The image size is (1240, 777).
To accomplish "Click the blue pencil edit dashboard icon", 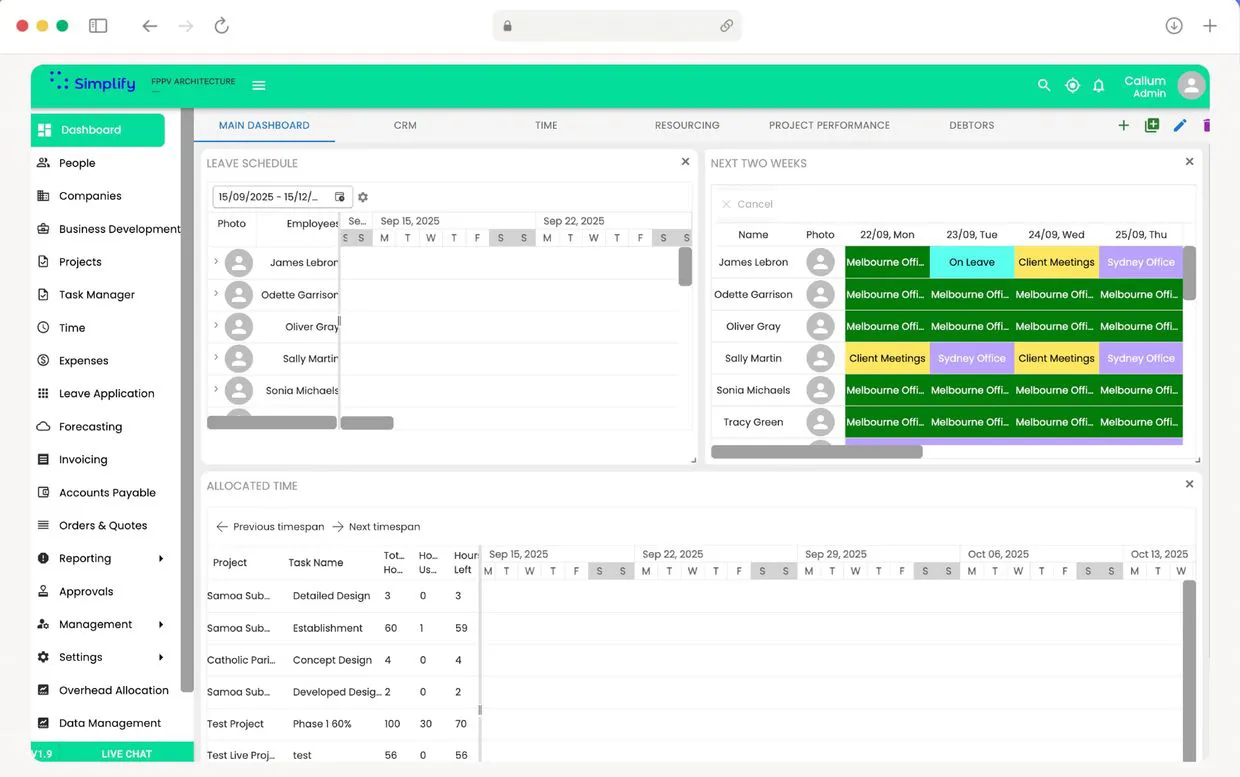I will pos(1180,125).
